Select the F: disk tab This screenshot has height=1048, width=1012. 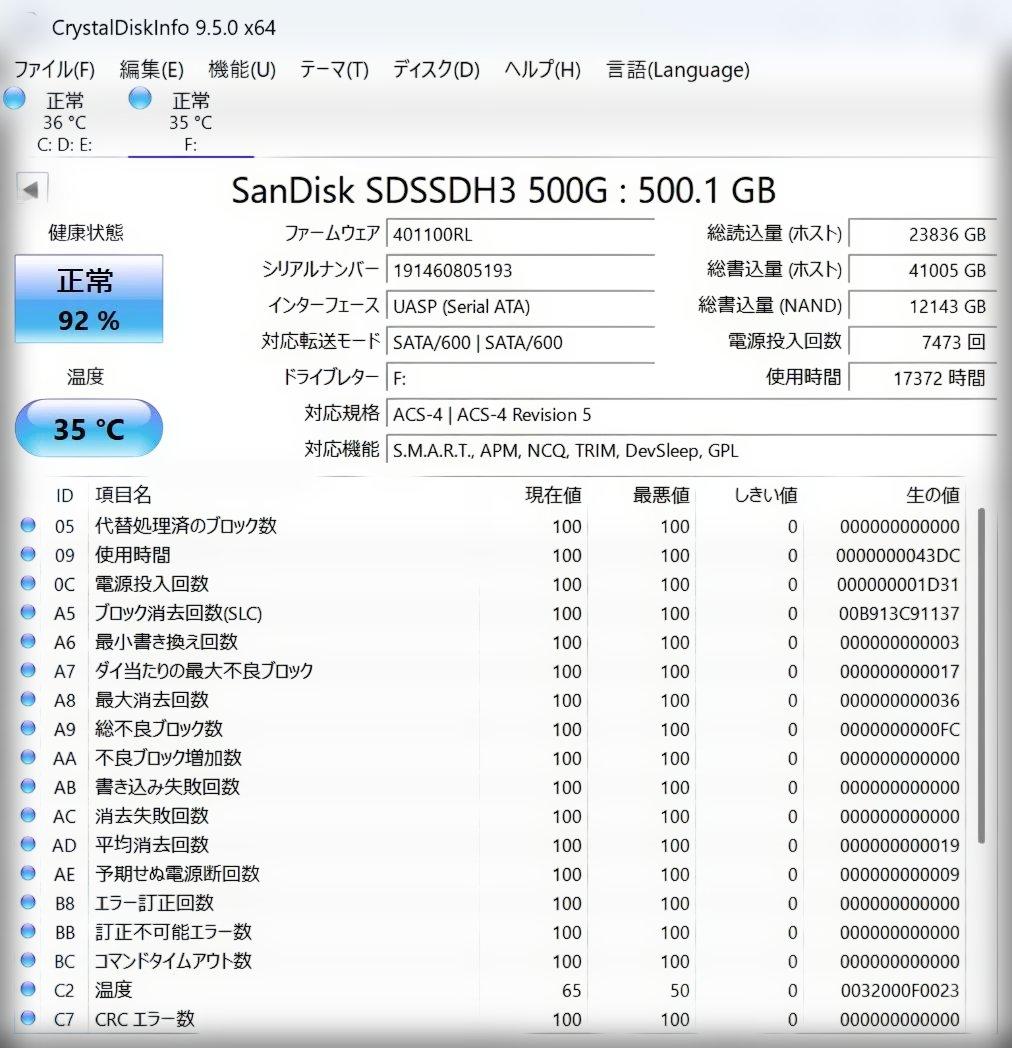click(x=191, y=122)
